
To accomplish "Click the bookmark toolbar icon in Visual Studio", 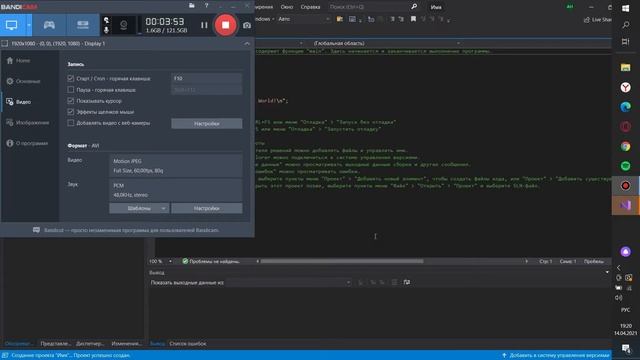I will [413, 19].
